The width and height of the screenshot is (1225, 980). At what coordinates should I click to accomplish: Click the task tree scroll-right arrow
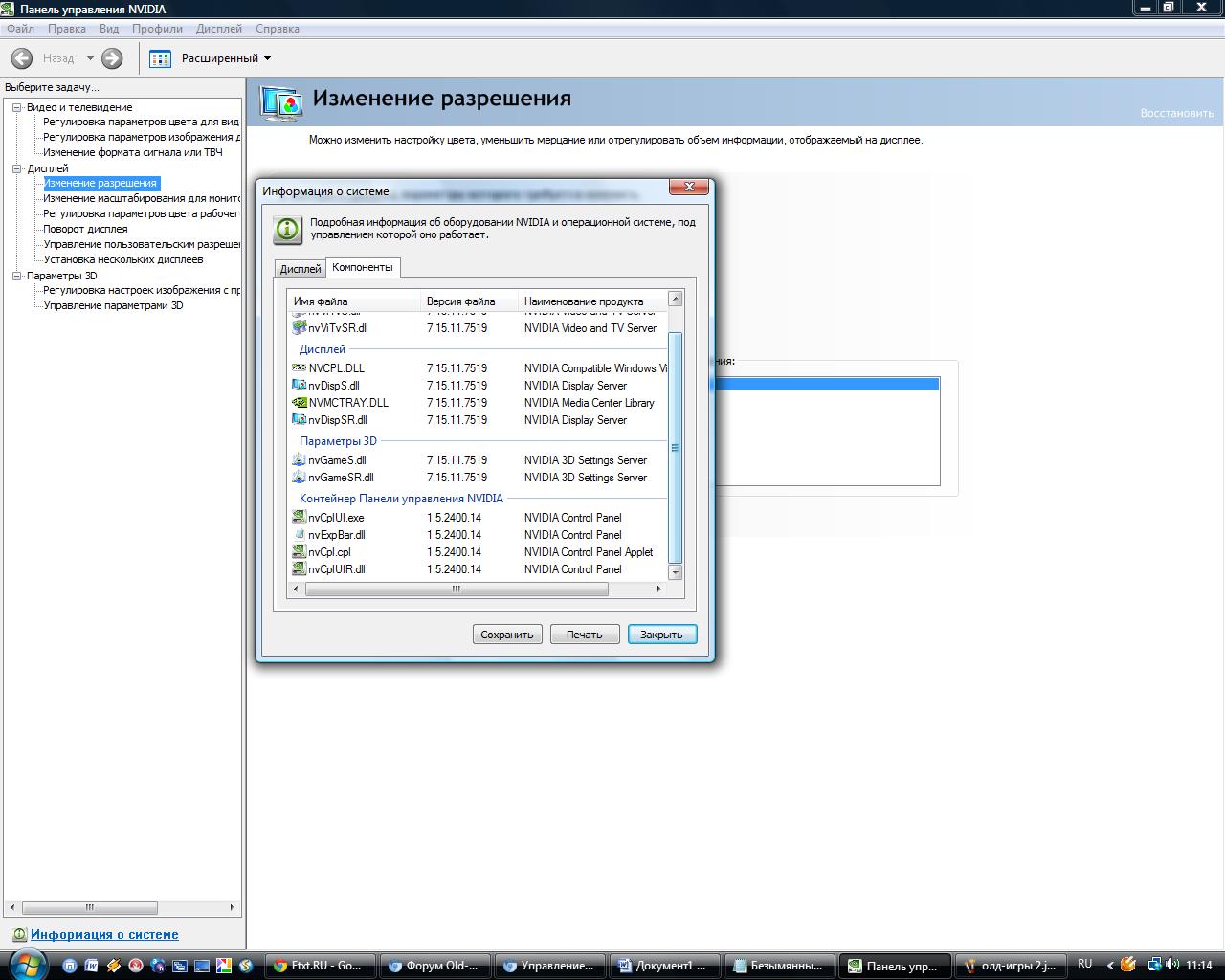point(232,907)
